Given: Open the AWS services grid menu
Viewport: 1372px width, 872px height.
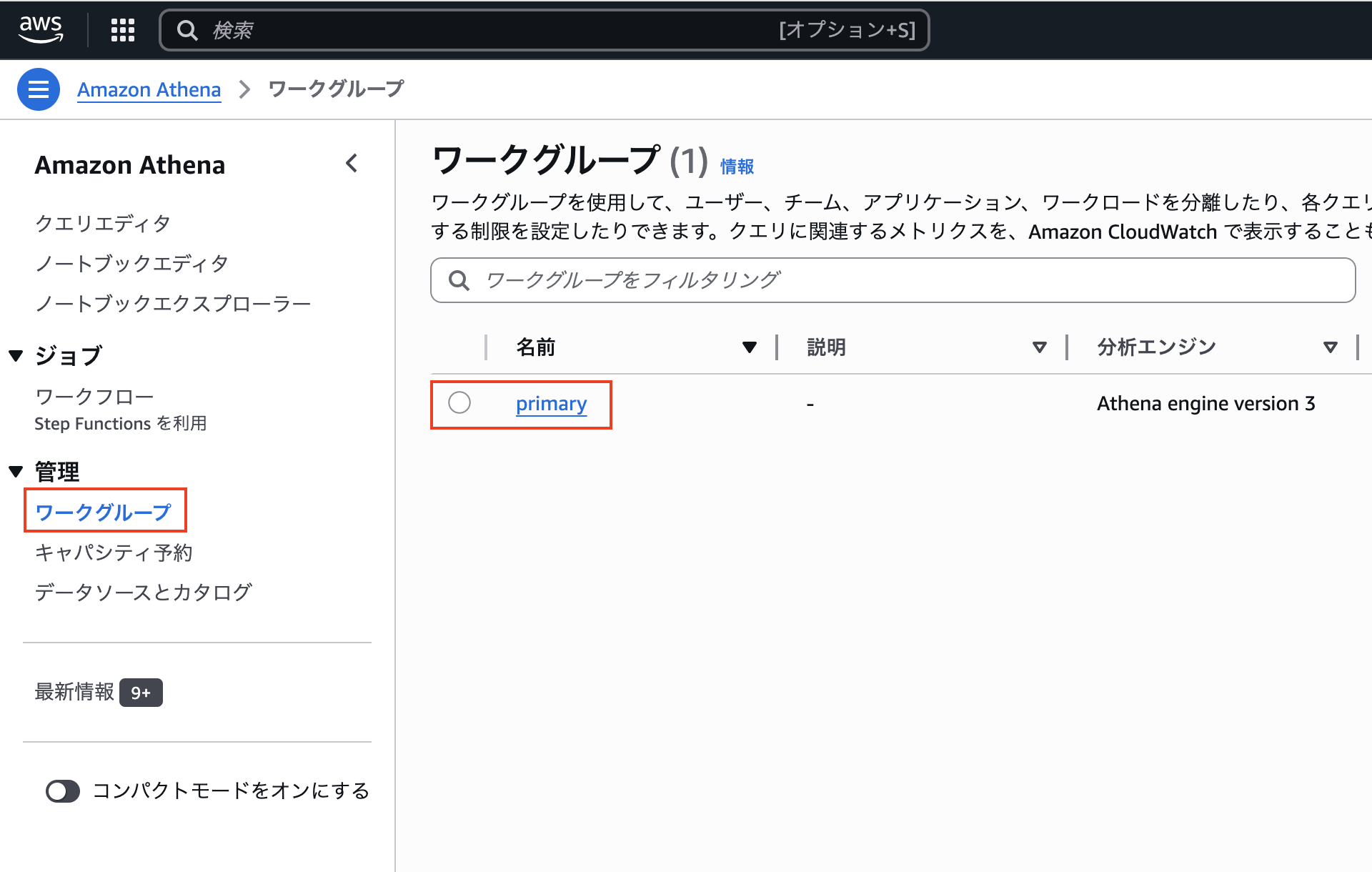Looking at the screenshot, I should click(x=123, y=30).
